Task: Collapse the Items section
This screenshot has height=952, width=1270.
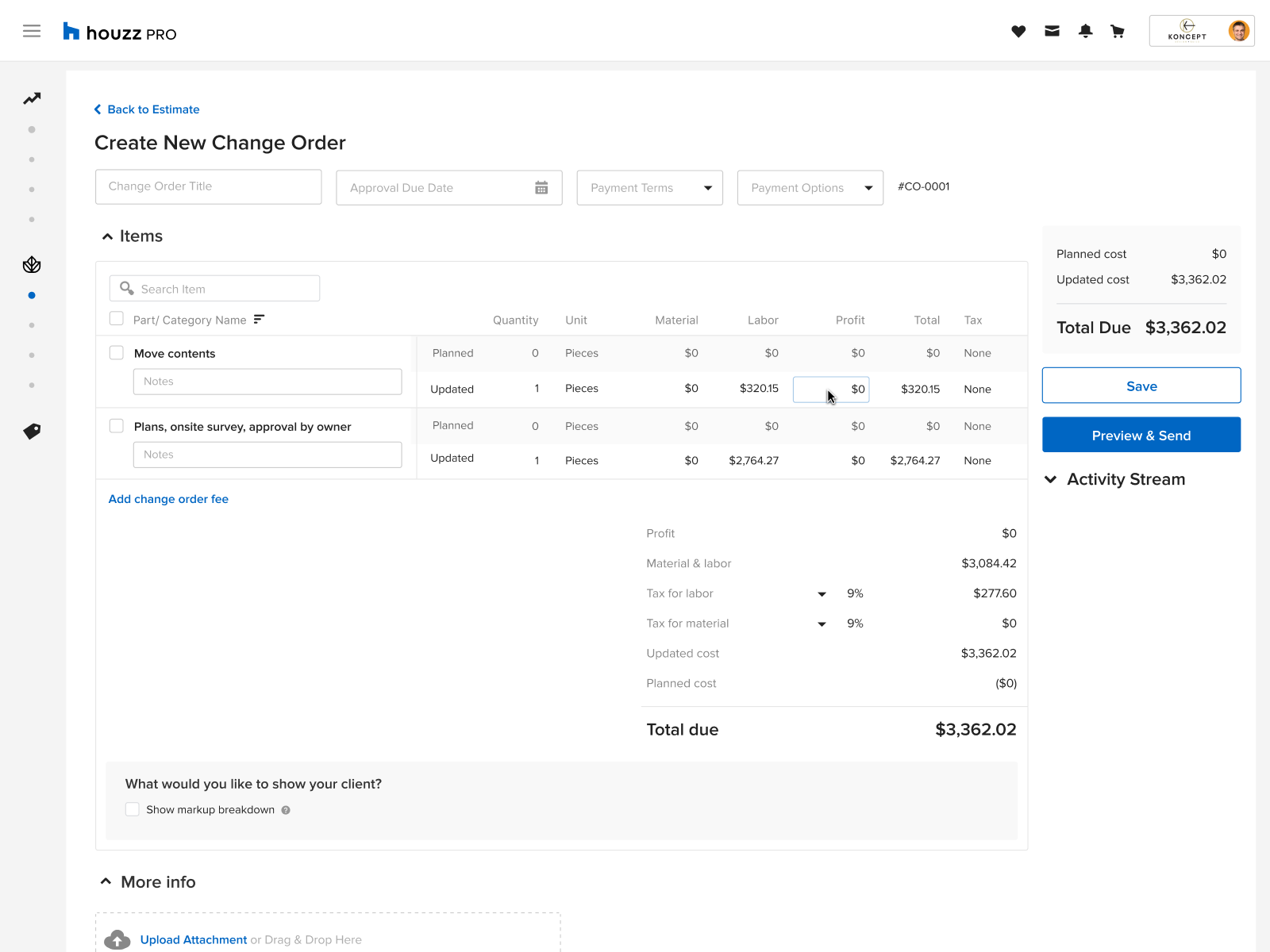Action: 108,236
